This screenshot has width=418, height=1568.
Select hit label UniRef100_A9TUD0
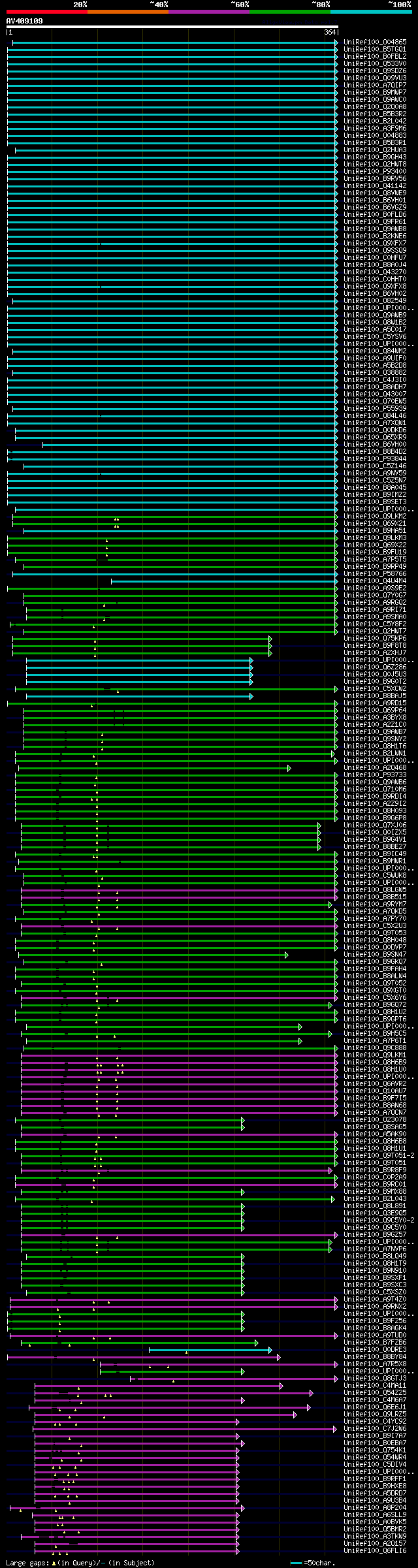(x=375, y=1336)
